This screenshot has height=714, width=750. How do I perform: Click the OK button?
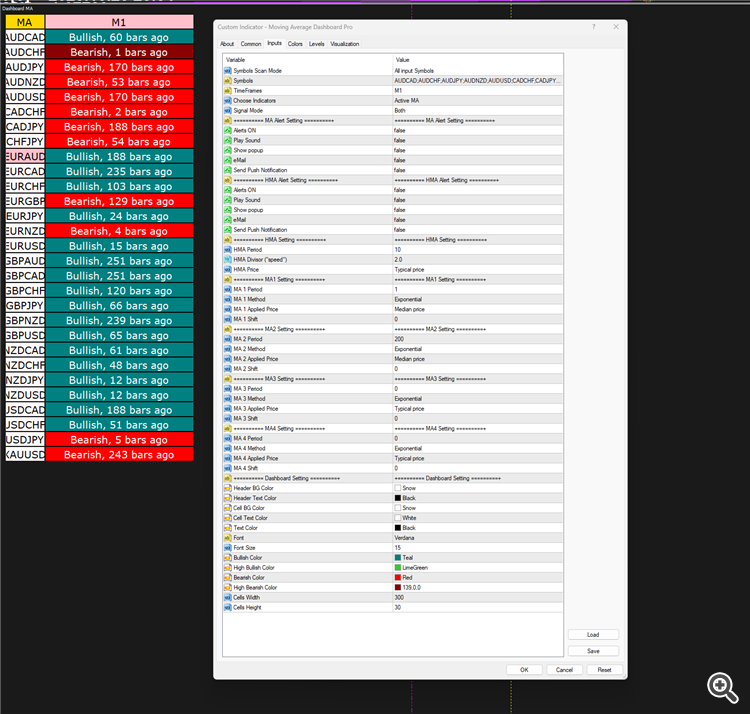pos(524,670)
